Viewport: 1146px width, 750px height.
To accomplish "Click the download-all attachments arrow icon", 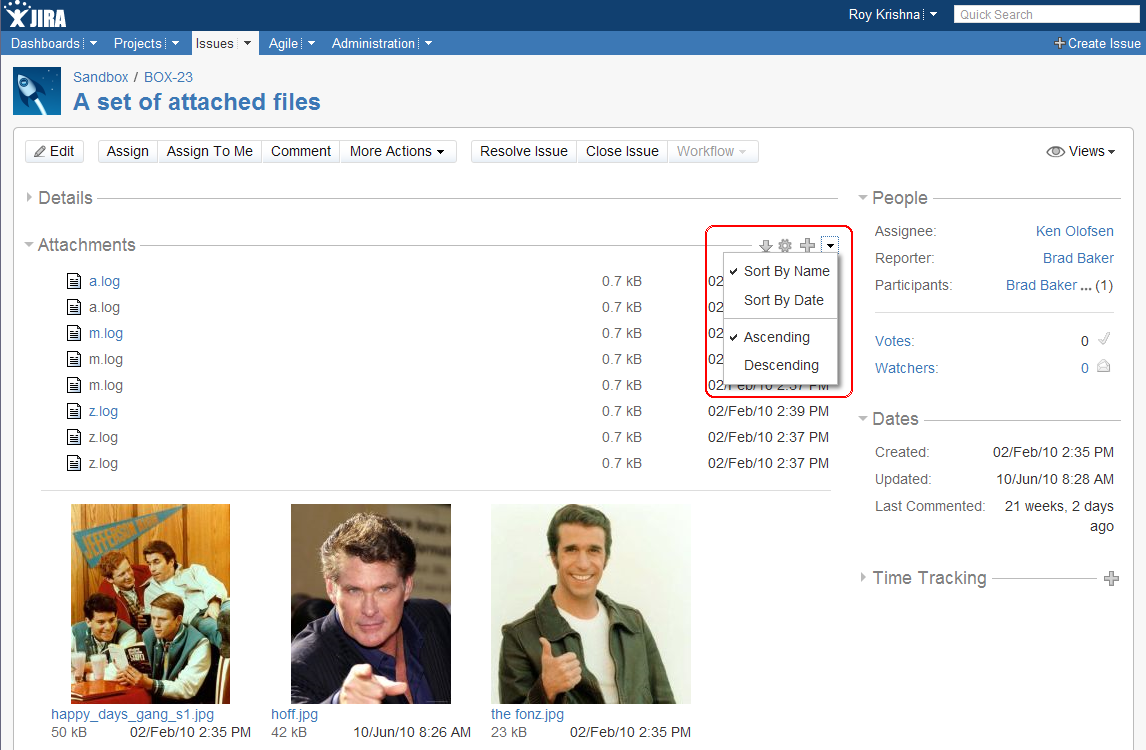I will (765, 246).
